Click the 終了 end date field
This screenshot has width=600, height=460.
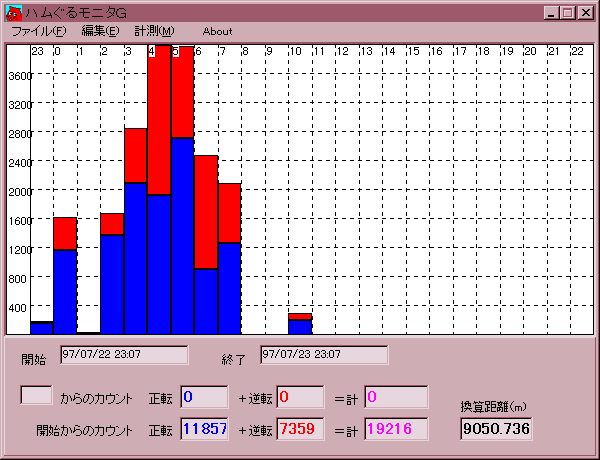pyautogui.click(x=324, y=355)
